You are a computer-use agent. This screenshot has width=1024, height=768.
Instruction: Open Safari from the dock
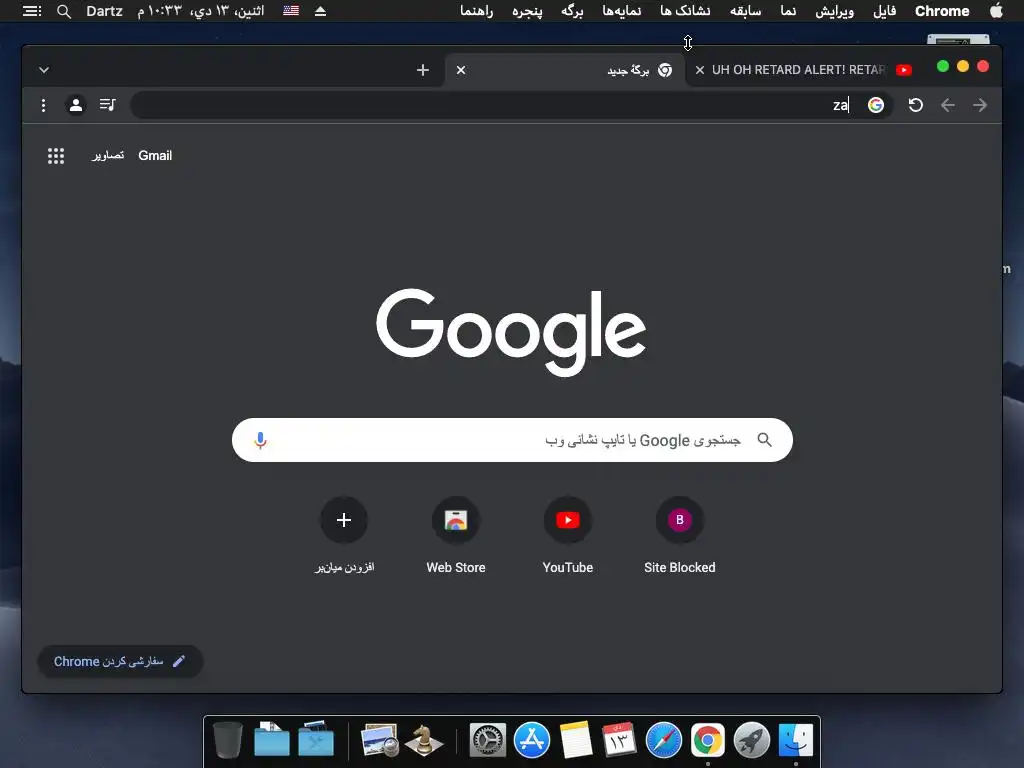[x=664, y=740]
